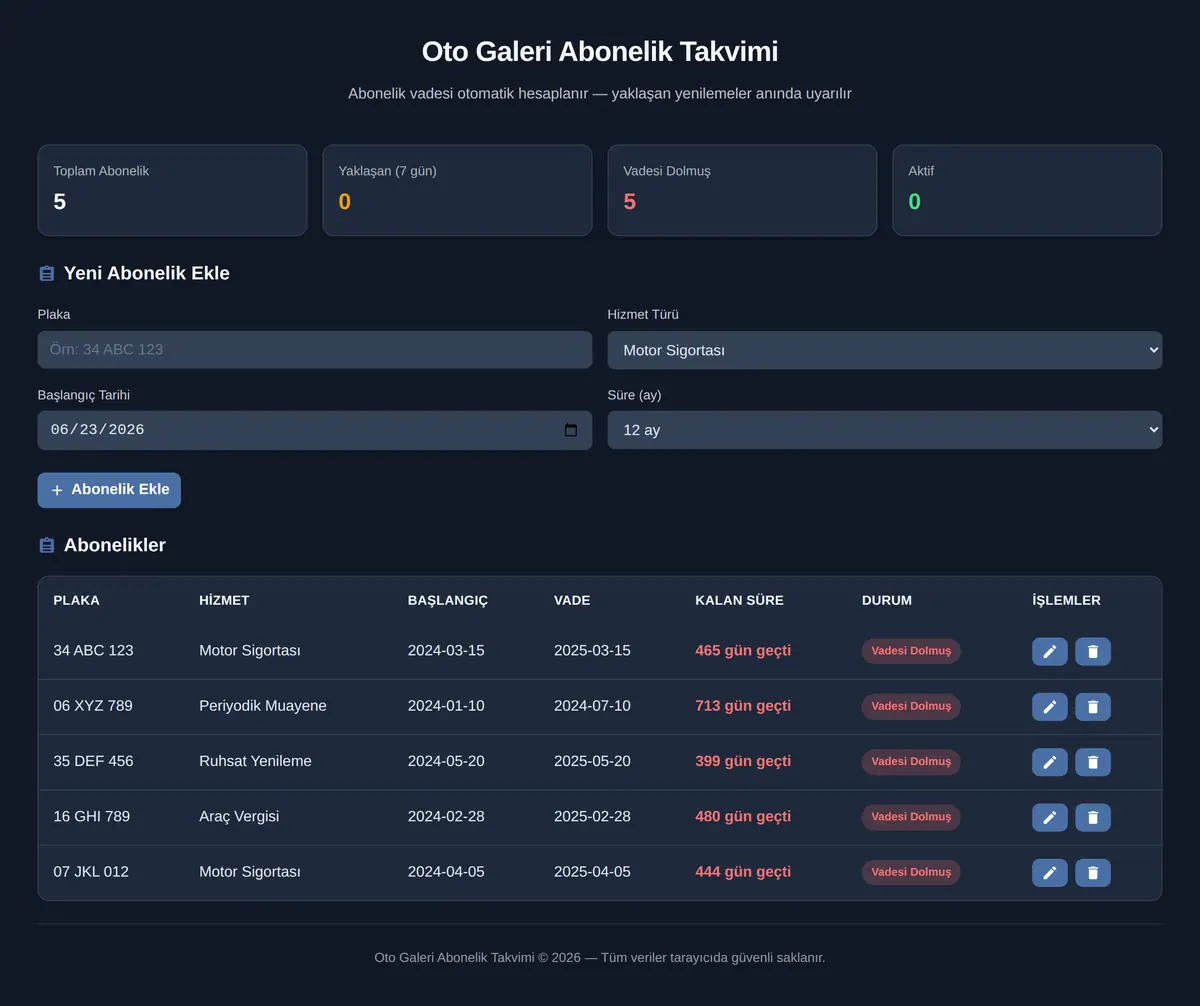Edit the 34 ABC 123 subscription
Image resolution: width=1200 pixels, height=1006 pixels.
pos(1050,652)
